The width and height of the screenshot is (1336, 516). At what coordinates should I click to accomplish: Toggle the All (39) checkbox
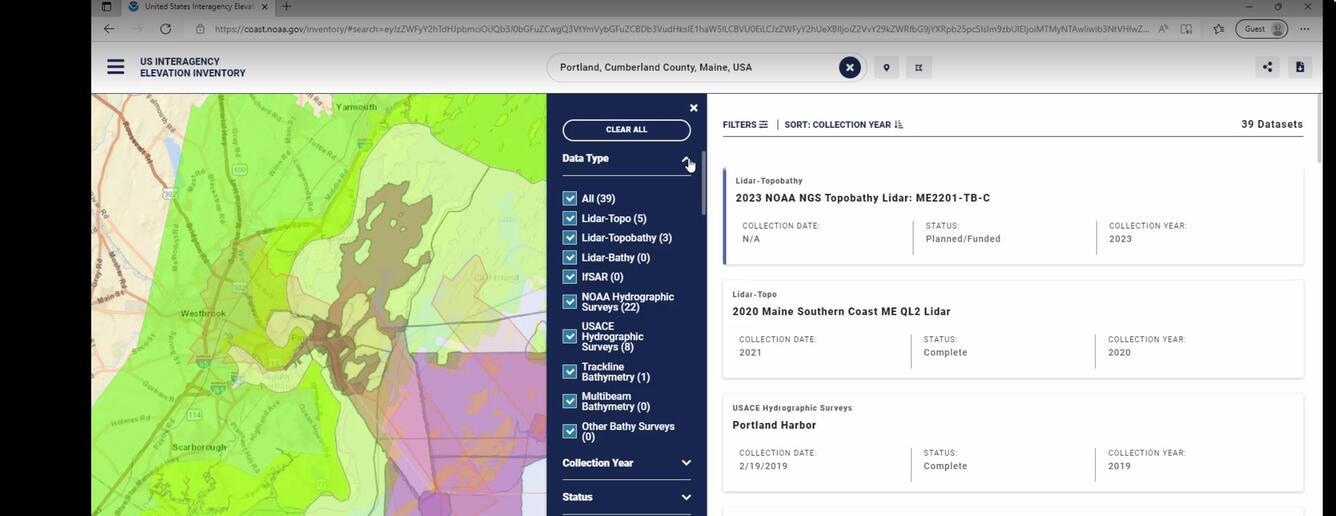click(570, 198)
